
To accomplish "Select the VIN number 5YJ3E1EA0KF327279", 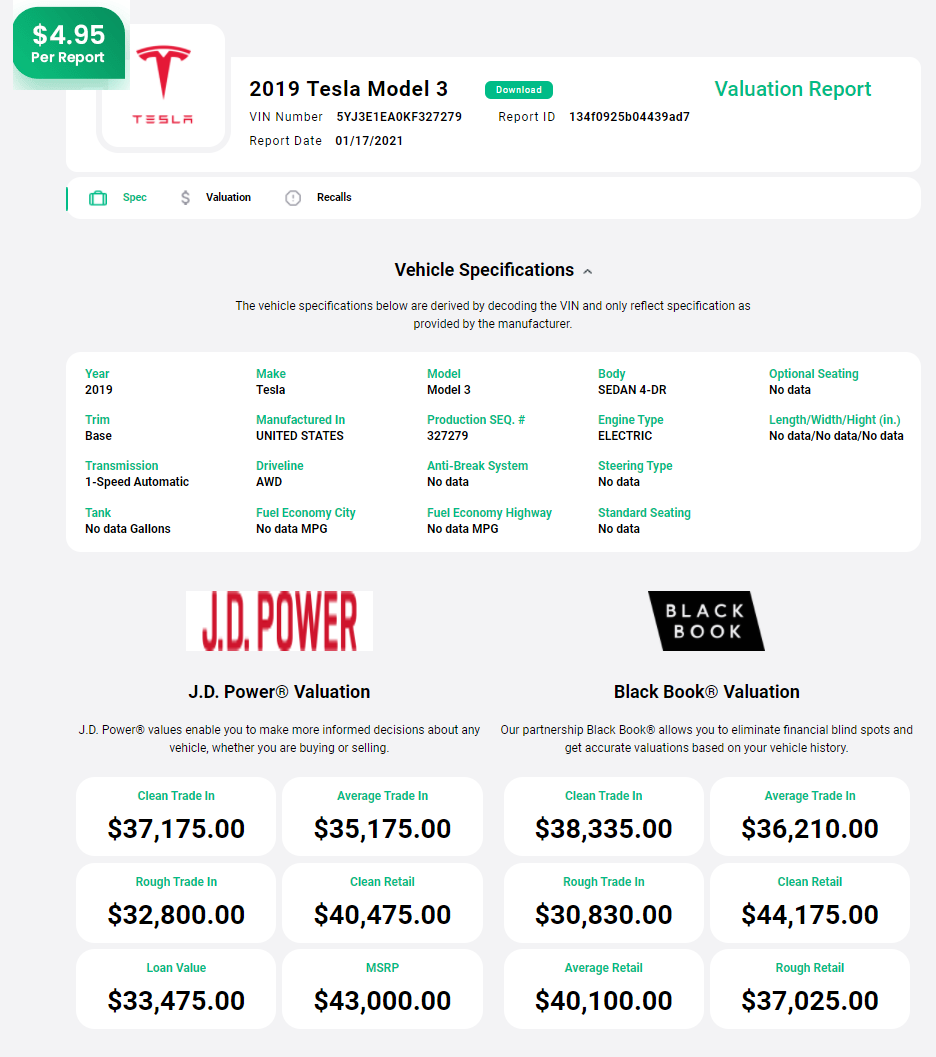I will 400,117.
